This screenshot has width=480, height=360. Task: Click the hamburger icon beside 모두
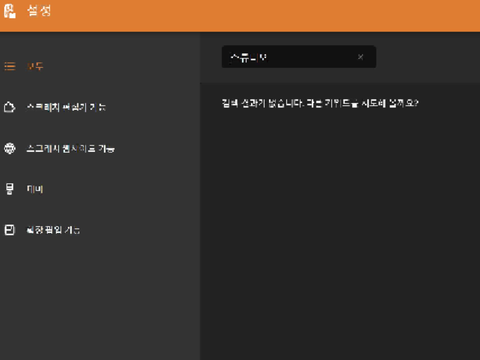[10, 66]
